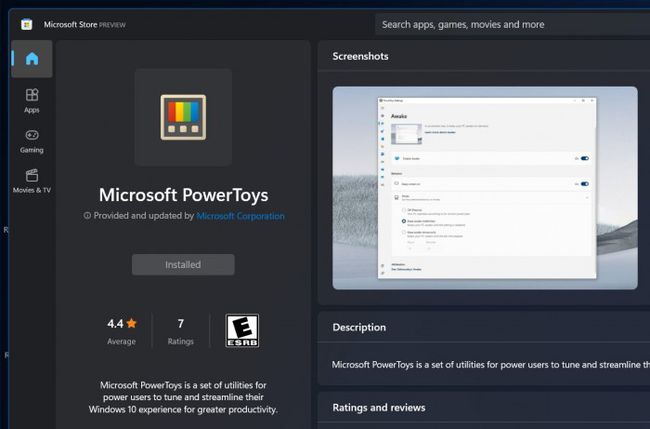This screenshot has width=650, height=429.
Task: Click the PowerToys app icon
Action: pyautogui.click(x=183, y=117)
